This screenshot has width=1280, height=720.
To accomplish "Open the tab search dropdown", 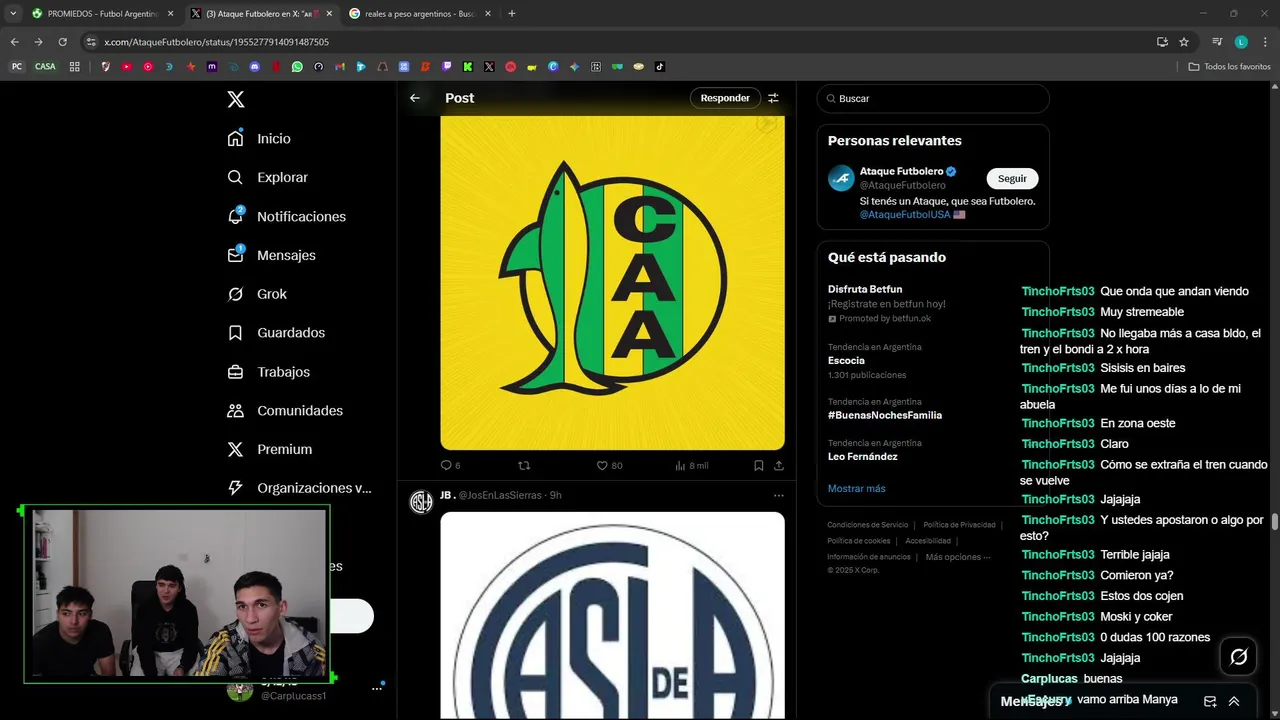I will (x=12, y=14).
